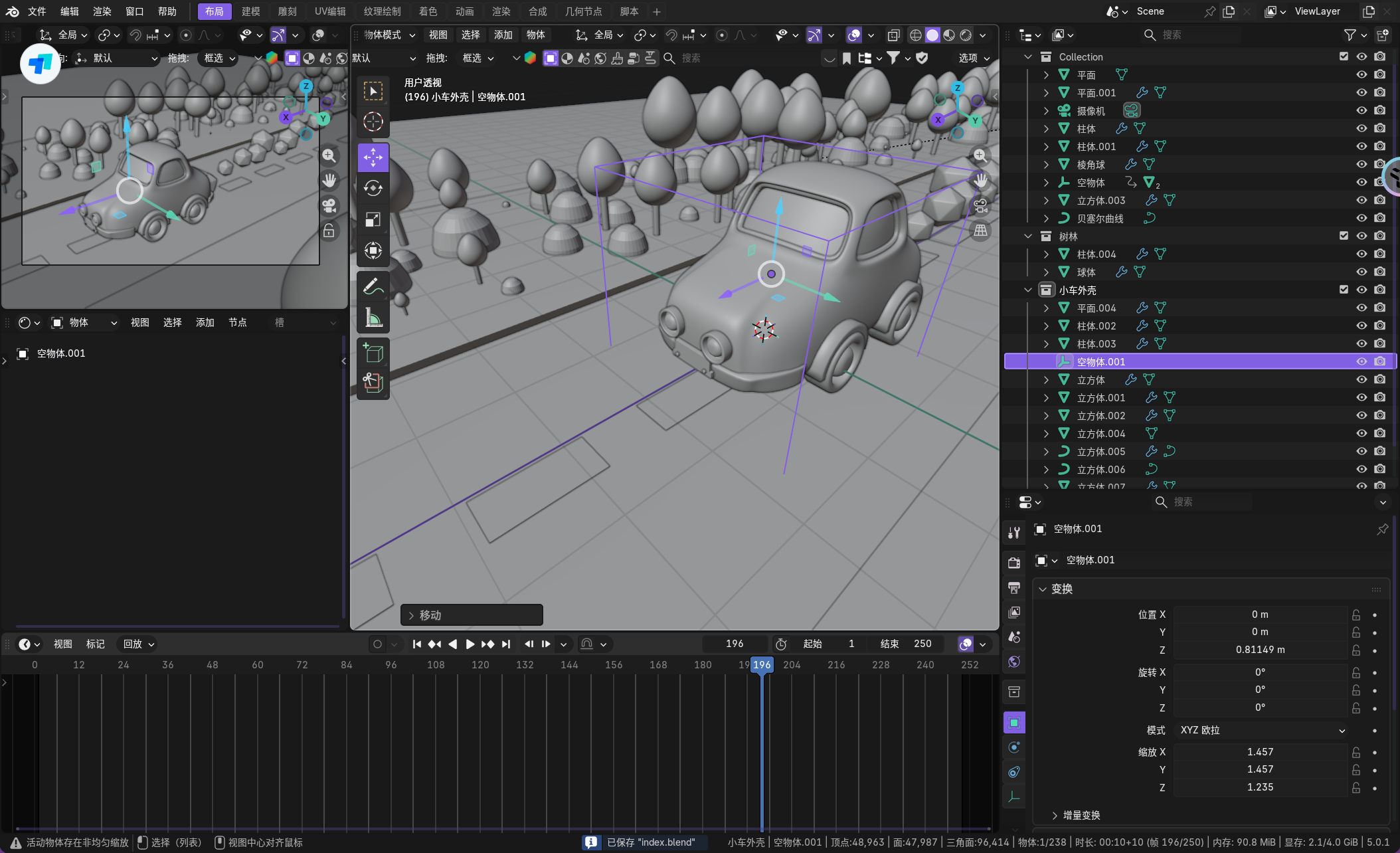Image resolution: width=1400 pixels, height=853 pixels.
Task: Open the 渲染 menu in top bar
Action: pos(102,11)
